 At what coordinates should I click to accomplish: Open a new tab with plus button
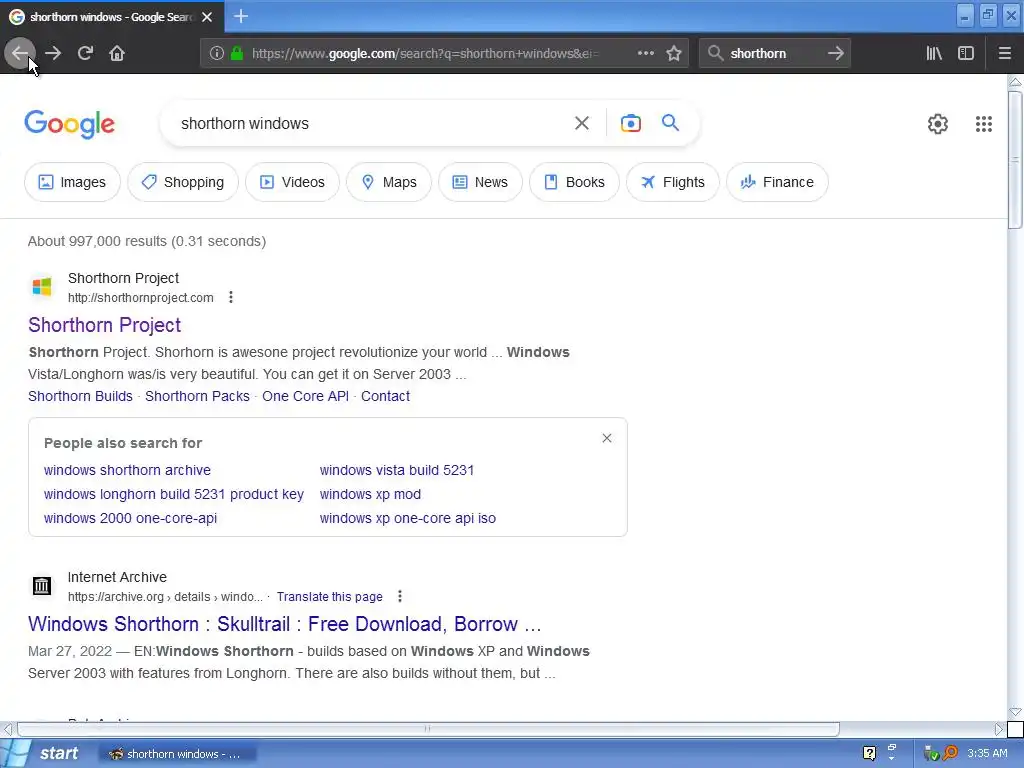coord(241,16)
